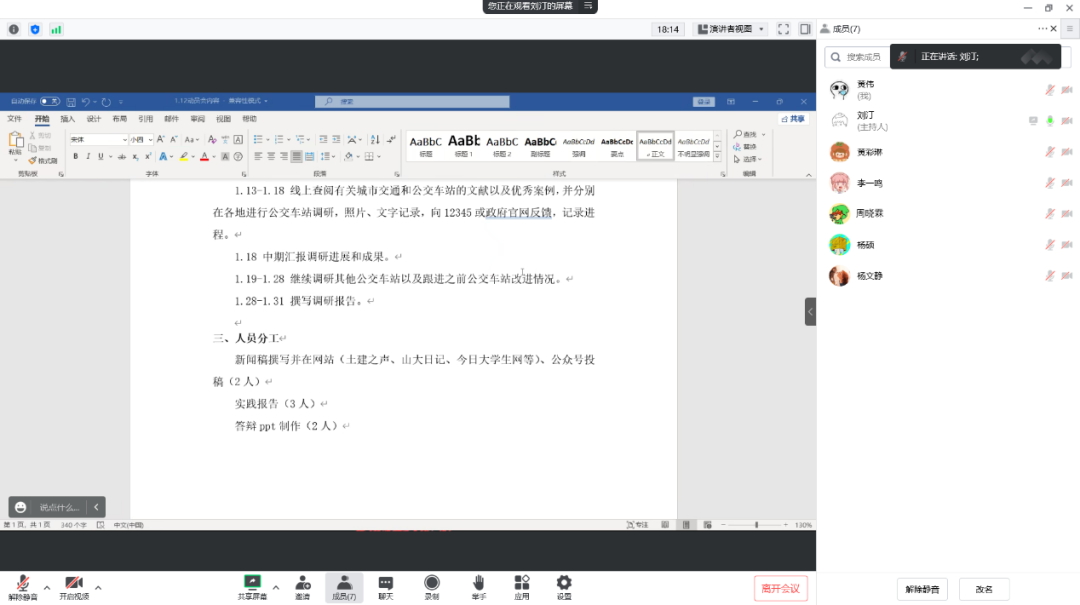Click the unmute microphone icon

[22, 583]
